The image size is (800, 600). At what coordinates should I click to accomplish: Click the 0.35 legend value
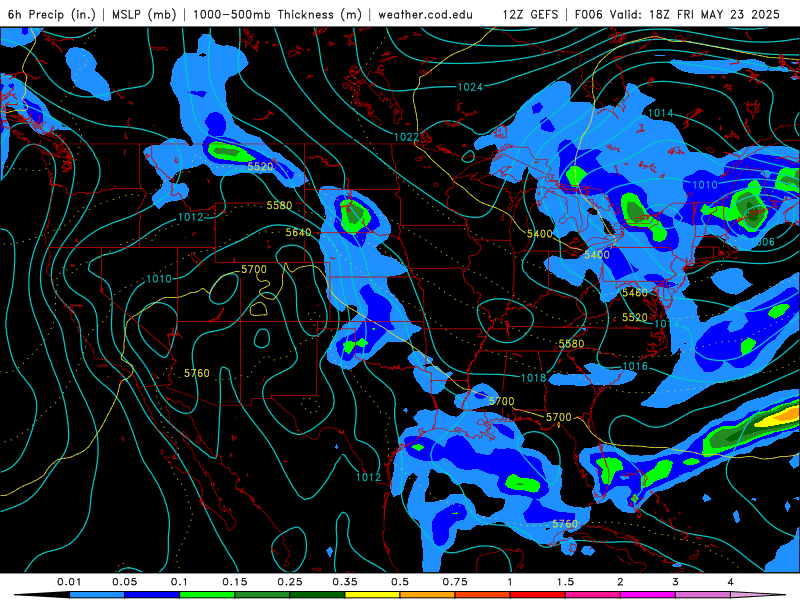pyautogui.click(x=345, y=582)
